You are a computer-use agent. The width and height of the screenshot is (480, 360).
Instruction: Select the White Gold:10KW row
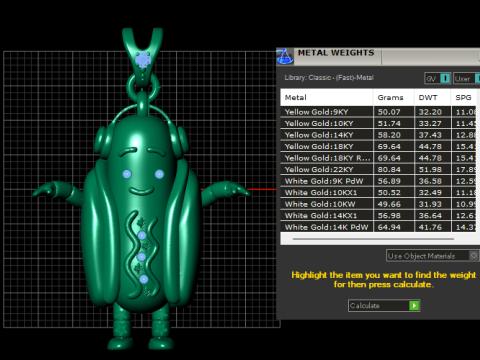378,204
